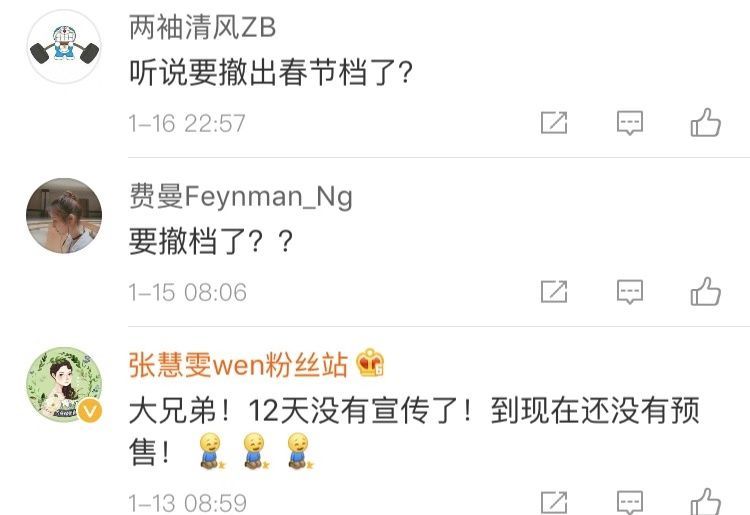Tap the 1-16 22:57 timestamp
Viewport: 750px width, 515px height.
coord(187,123)
